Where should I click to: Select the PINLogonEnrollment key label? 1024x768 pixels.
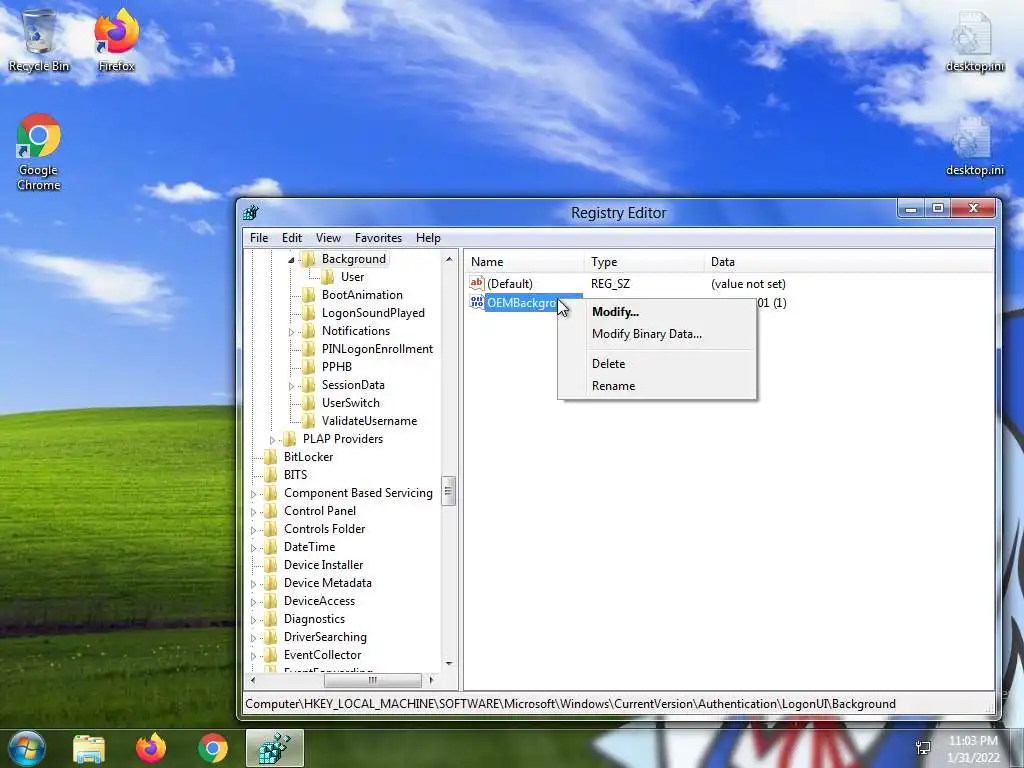(x=377, y=349)
